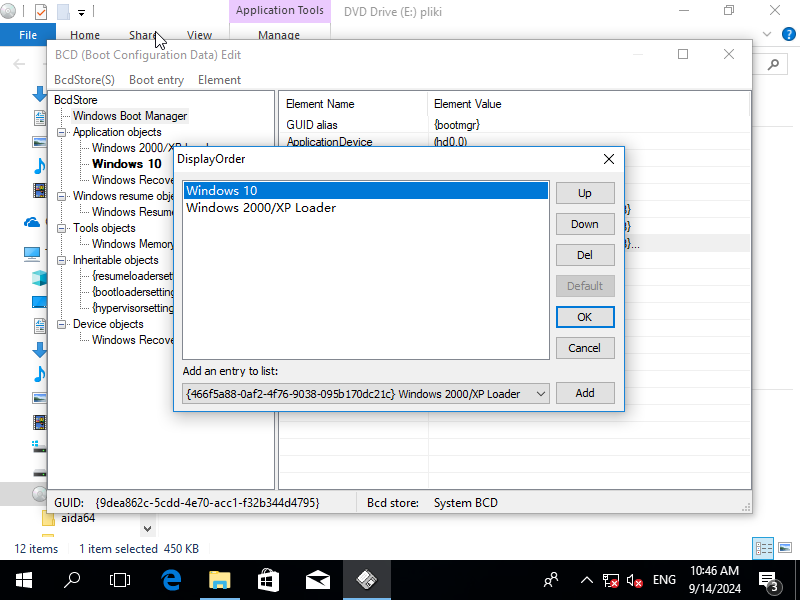Open Manage tab under Application Tools
The image size is (800, 600).
[279, 35]
